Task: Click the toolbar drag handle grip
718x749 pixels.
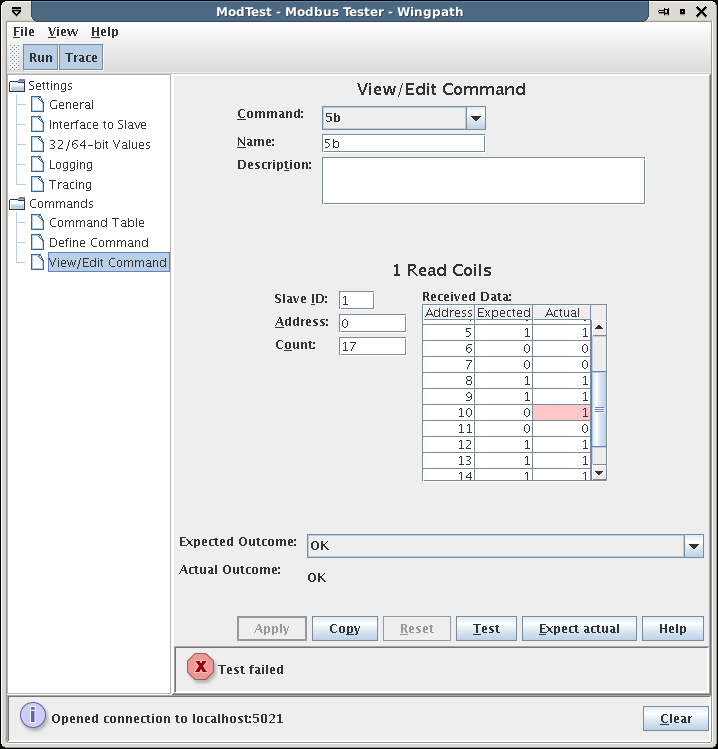Action: [x=15, y=57]
